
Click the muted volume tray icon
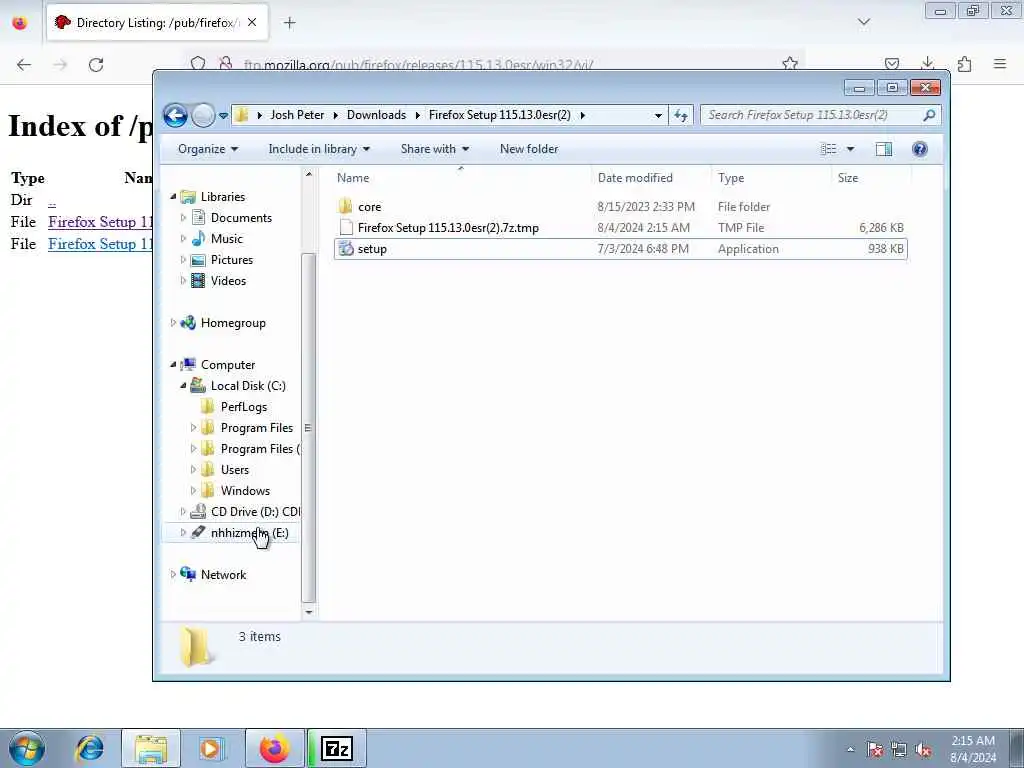pyautogui.click(x=923, y=750)
